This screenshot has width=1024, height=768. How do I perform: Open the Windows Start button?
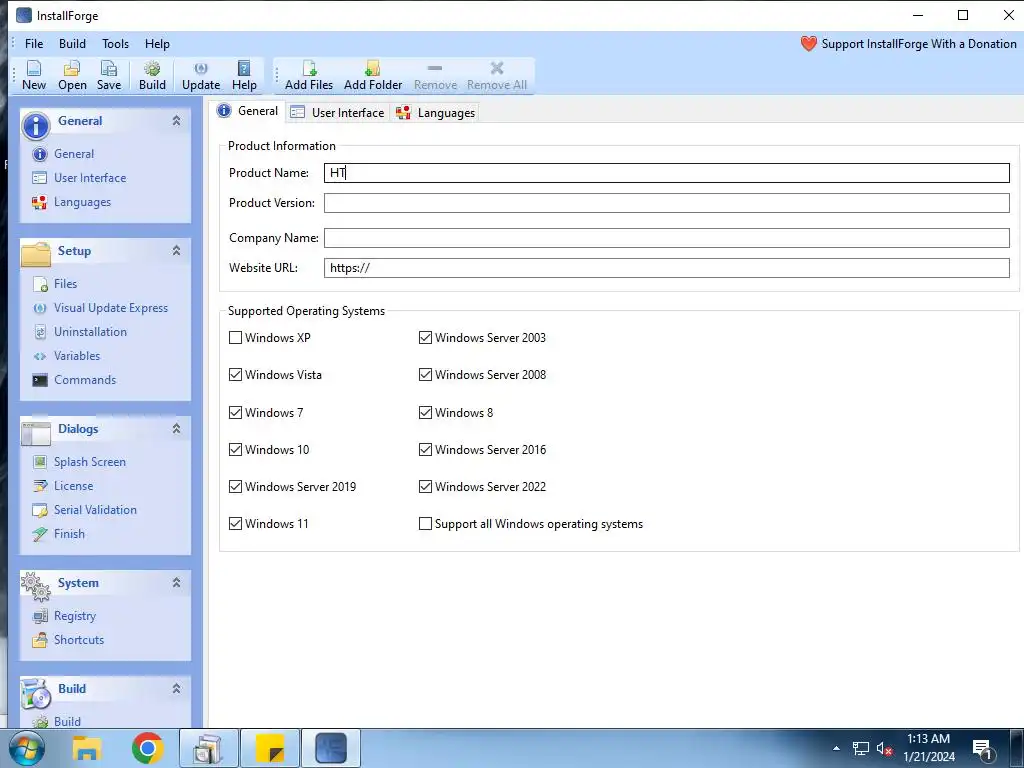[25, 748]
